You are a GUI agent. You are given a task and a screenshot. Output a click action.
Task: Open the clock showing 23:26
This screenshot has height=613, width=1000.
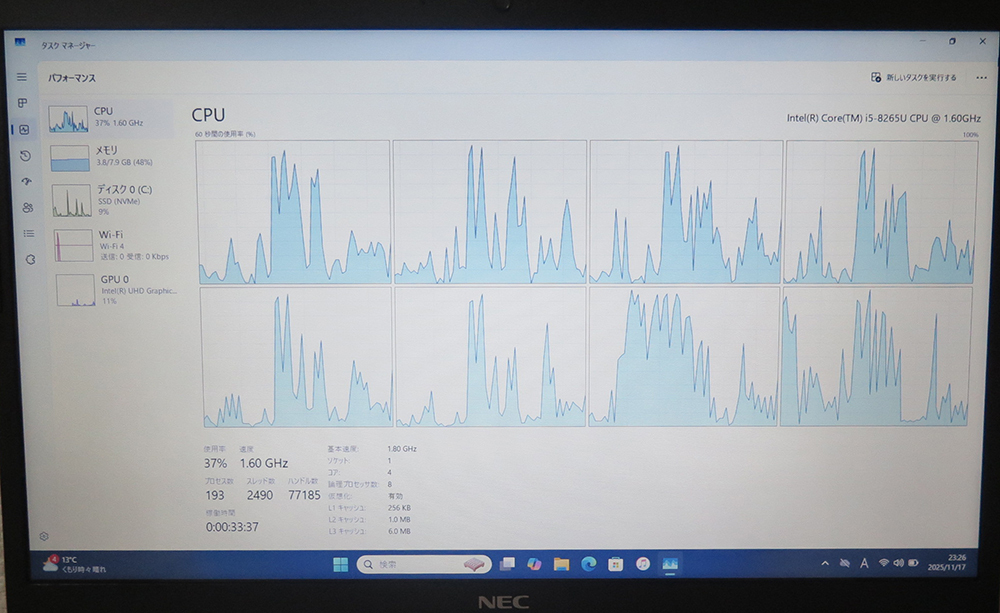click(x=947, y=562)
